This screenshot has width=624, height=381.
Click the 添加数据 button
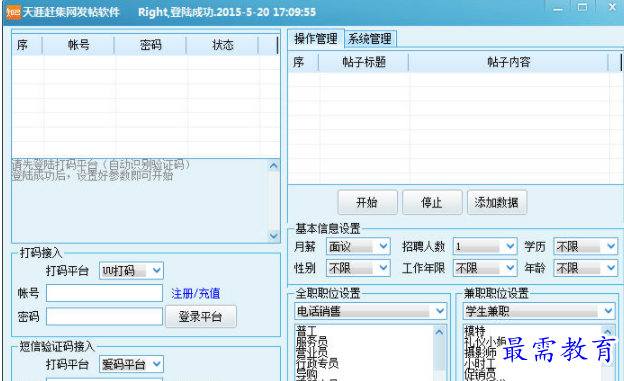[x=497, y=202]
